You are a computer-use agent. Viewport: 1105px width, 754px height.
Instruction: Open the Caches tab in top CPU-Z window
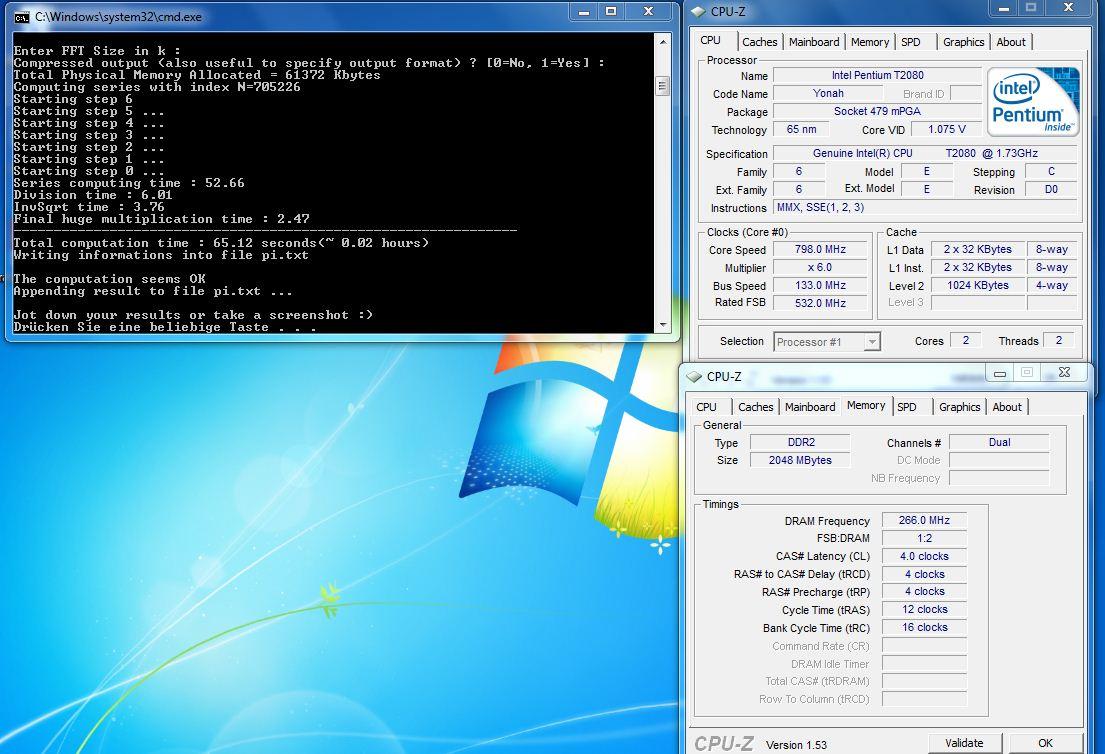(759, 42)
